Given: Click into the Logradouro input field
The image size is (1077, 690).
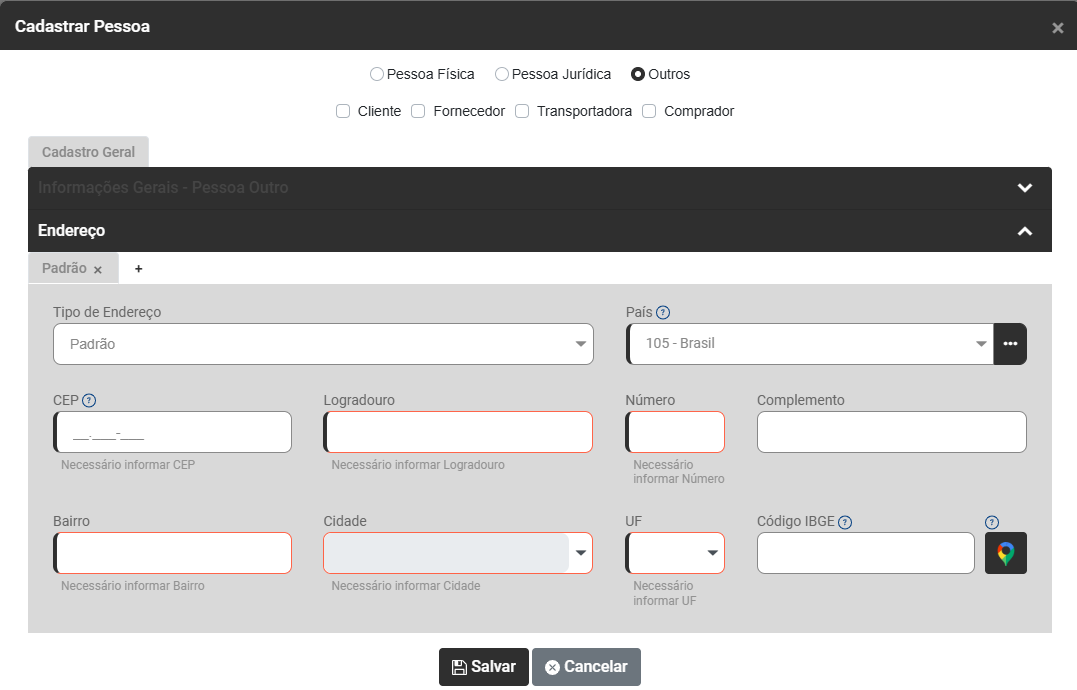Looking at the screenshot, I should coord(458,432).
